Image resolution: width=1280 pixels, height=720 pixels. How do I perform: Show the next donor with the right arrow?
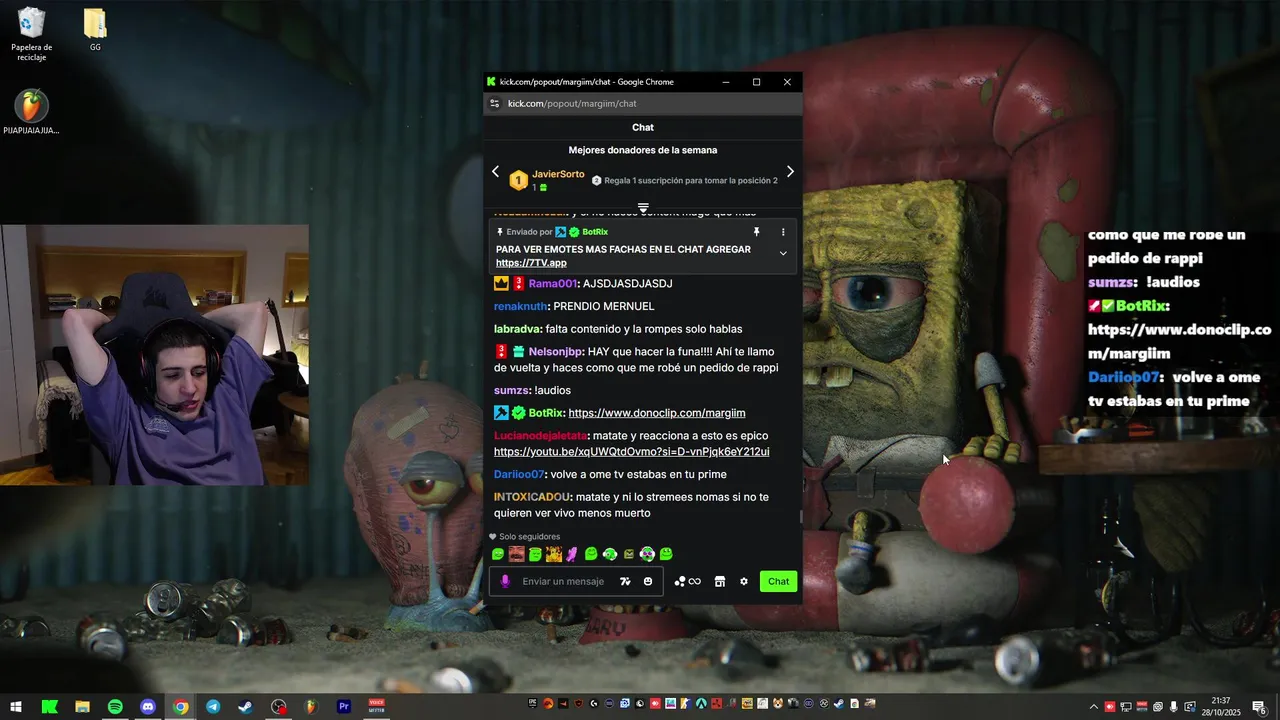point(790,172)
